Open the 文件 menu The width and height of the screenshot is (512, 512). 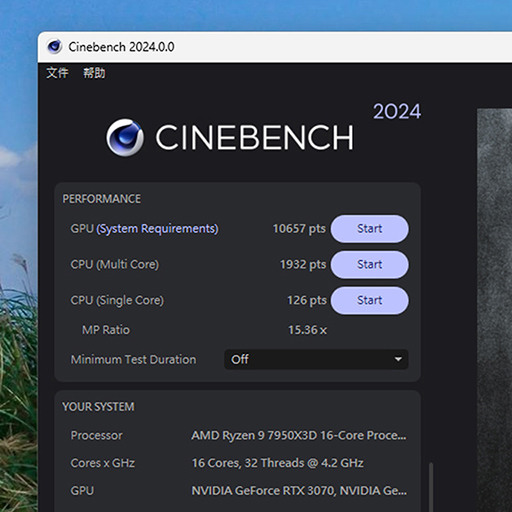click(x=57, y=73)
